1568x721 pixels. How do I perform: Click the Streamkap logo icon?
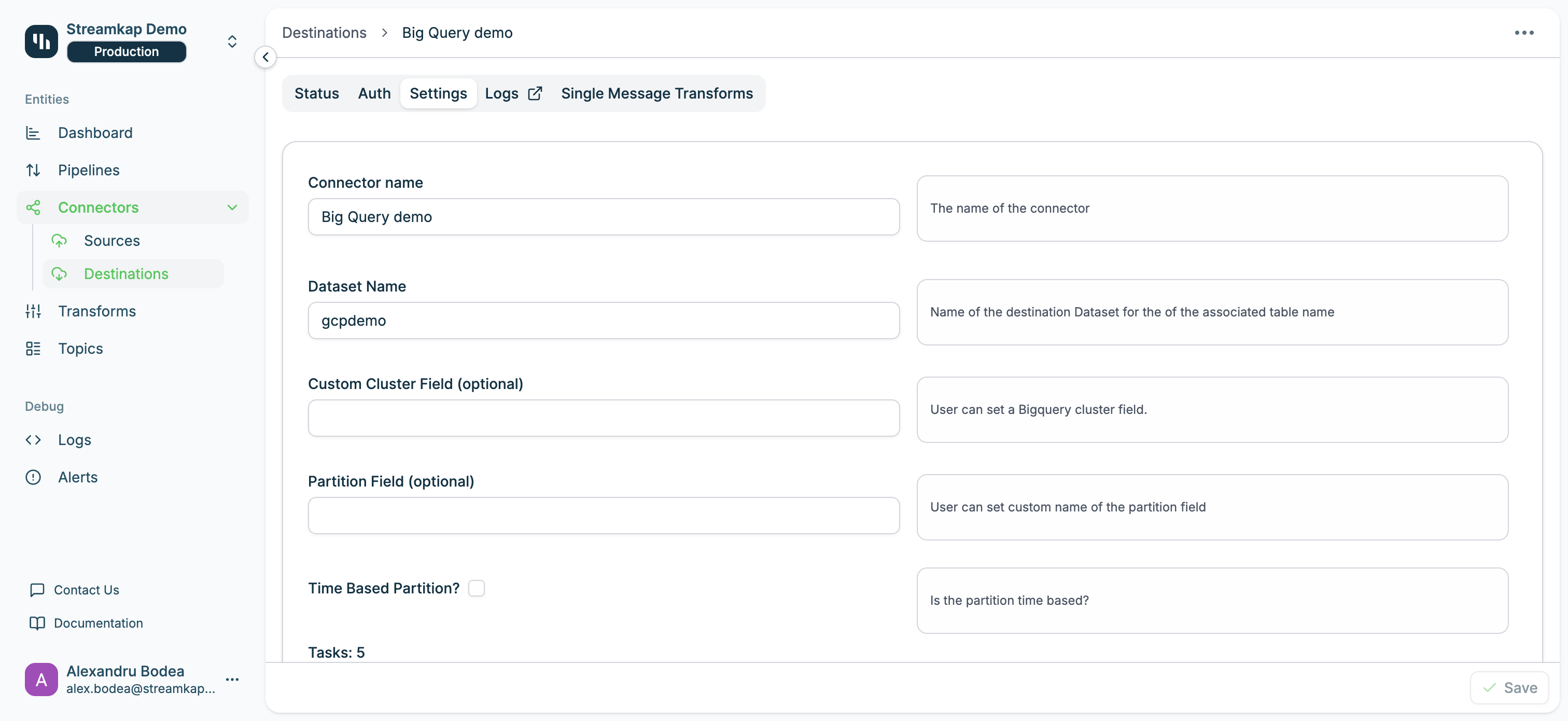tap(41, 41)
